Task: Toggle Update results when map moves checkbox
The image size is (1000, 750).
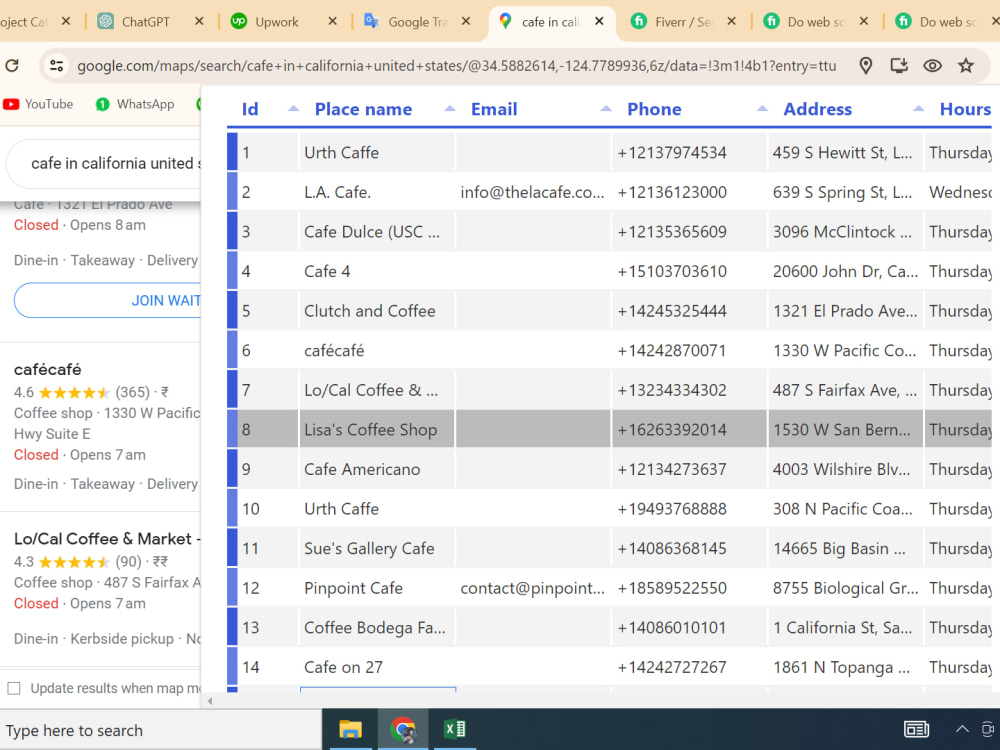Action: point(14,688)
